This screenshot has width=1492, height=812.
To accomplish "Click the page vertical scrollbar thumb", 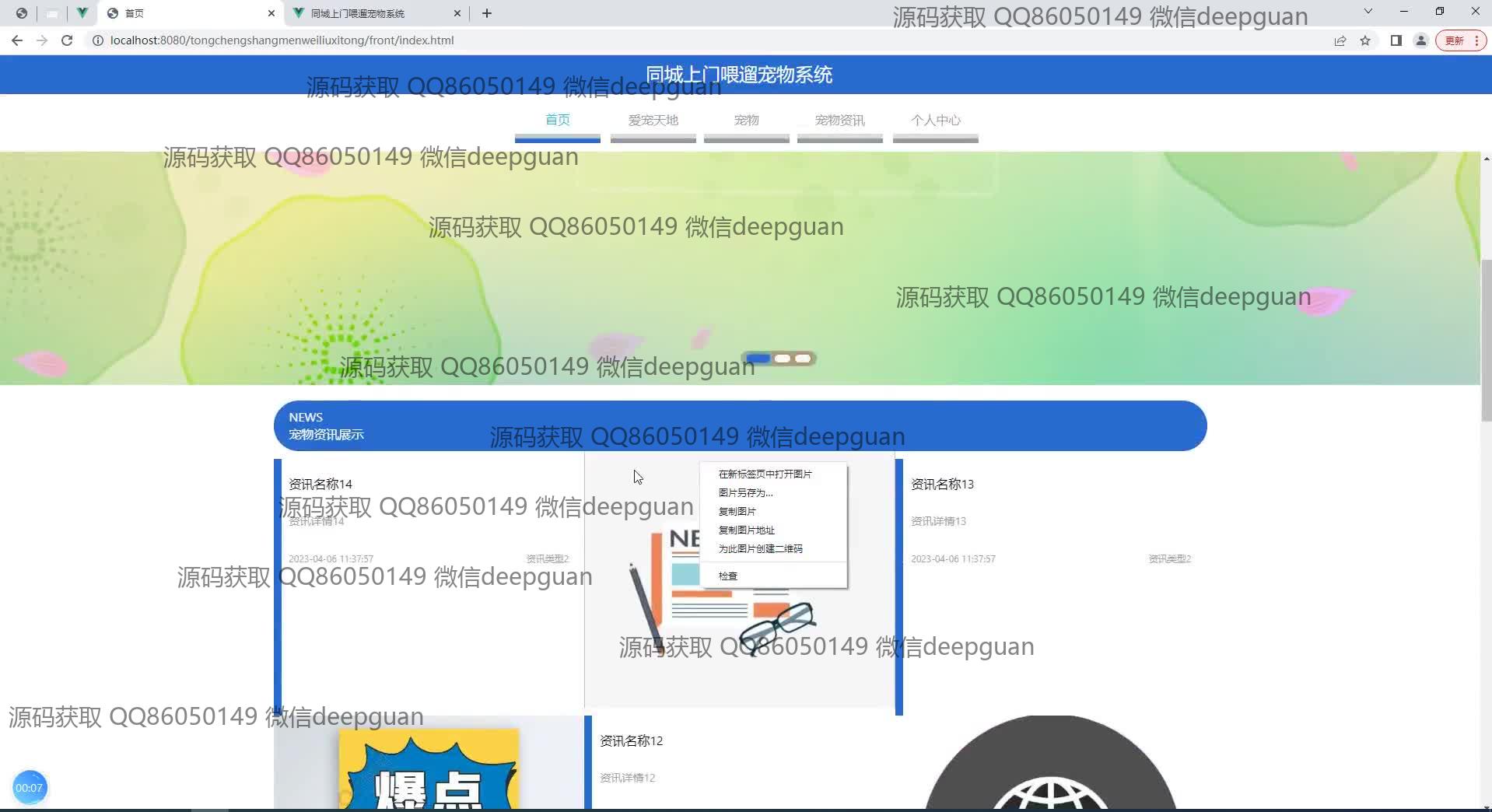I will tap(1486, 340).
